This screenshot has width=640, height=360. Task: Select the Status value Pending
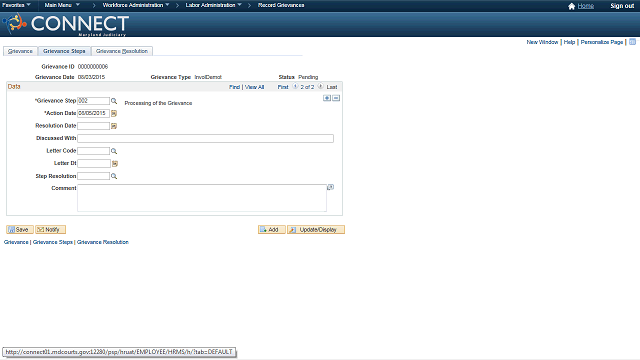(308, 77)
